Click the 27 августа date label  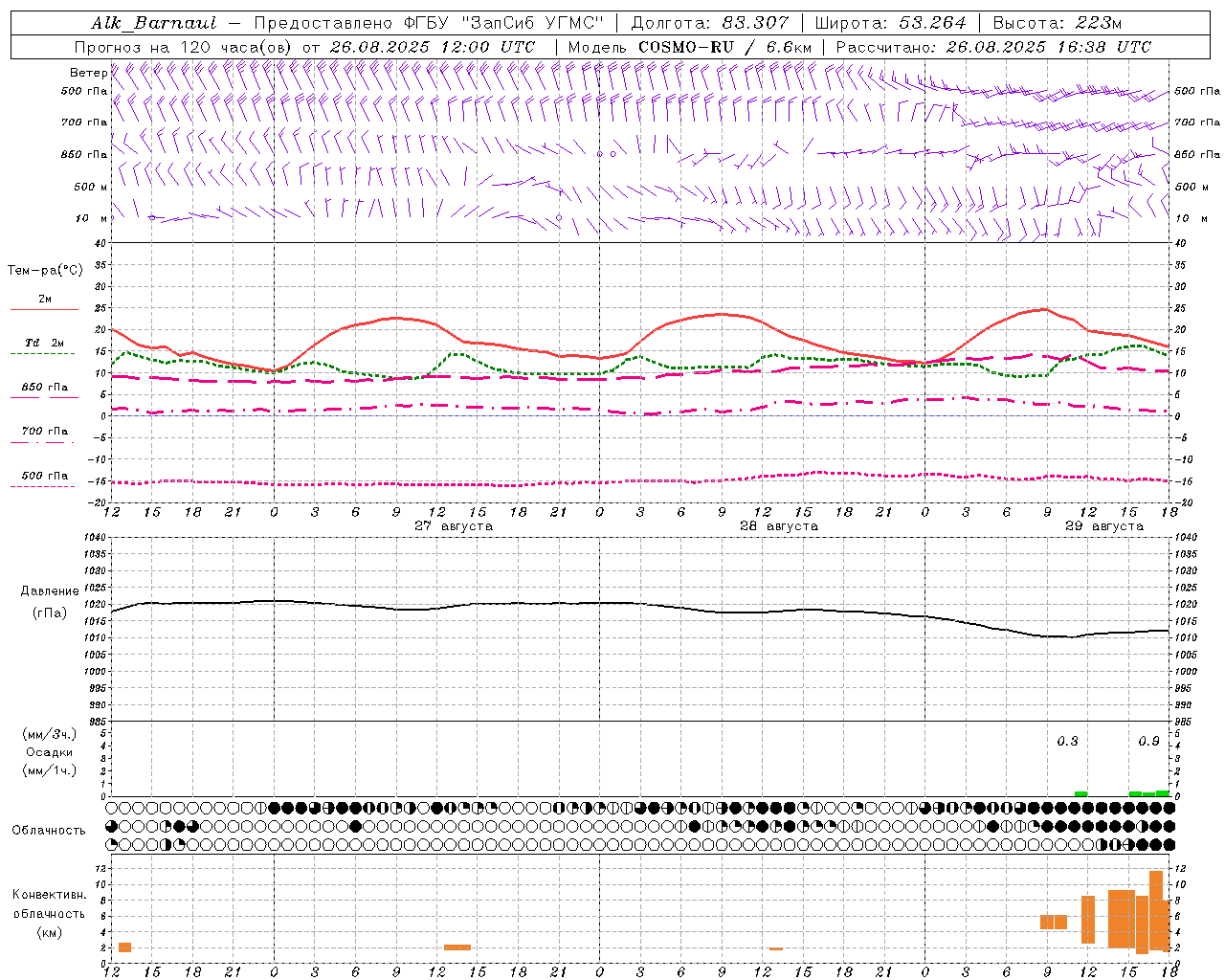coord(454,526)
